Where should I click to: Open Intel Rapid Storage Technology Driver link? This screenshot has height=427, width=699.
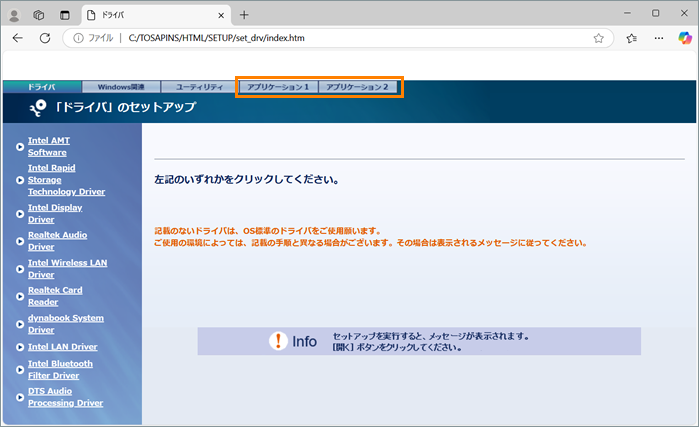[x=66, y=180]
